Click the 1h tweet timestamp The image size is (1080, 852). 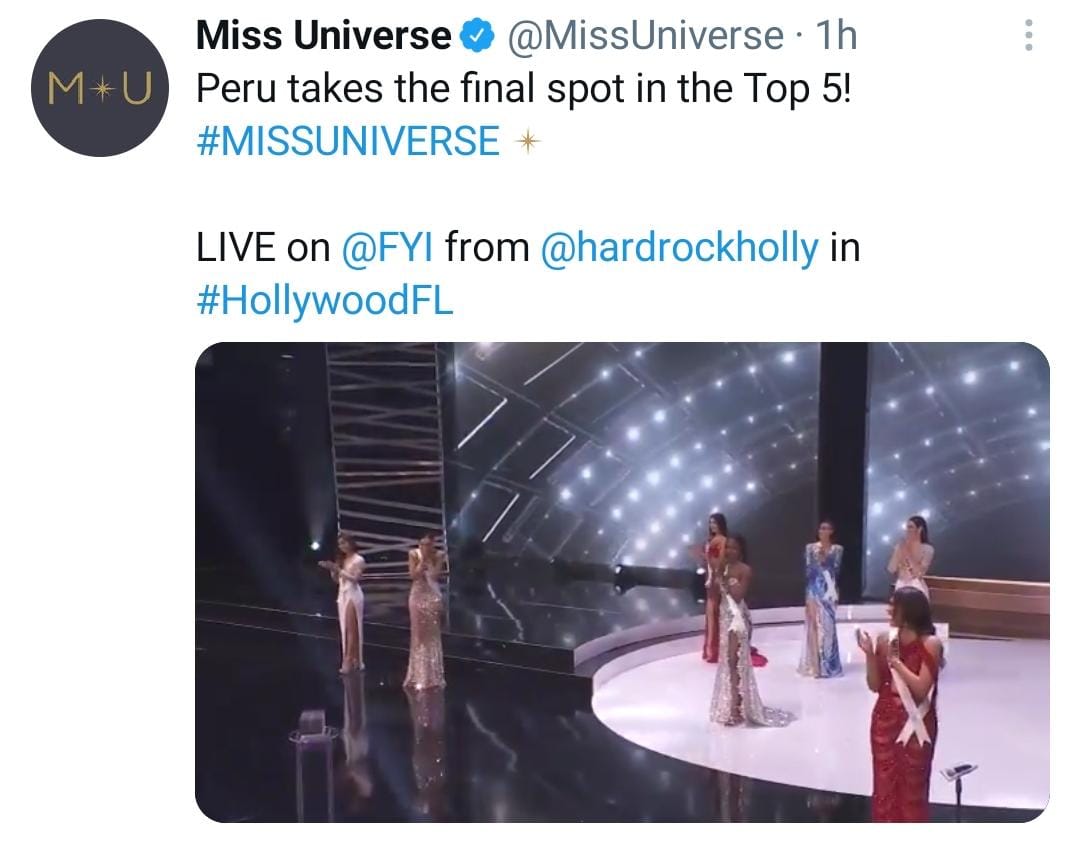(x=836, y=37)
